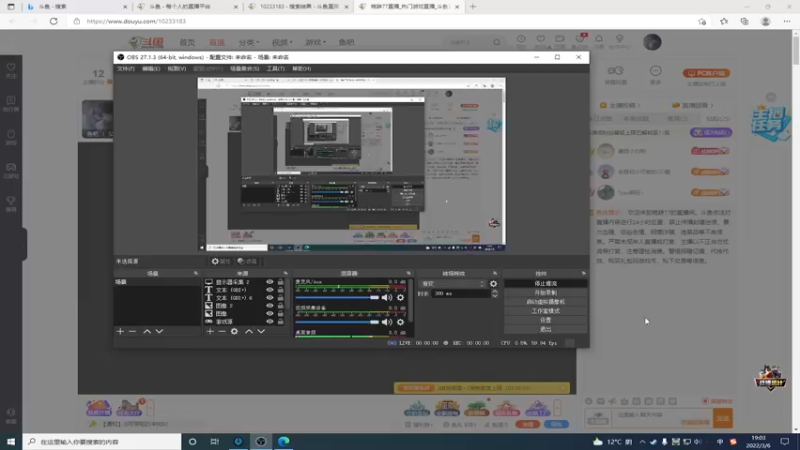Image resolution: width=800 pixels, height=450 pixels.
Task: Open OBS 设置 from the controls panel
Action: pyautogui.click(x=545, y=320)
